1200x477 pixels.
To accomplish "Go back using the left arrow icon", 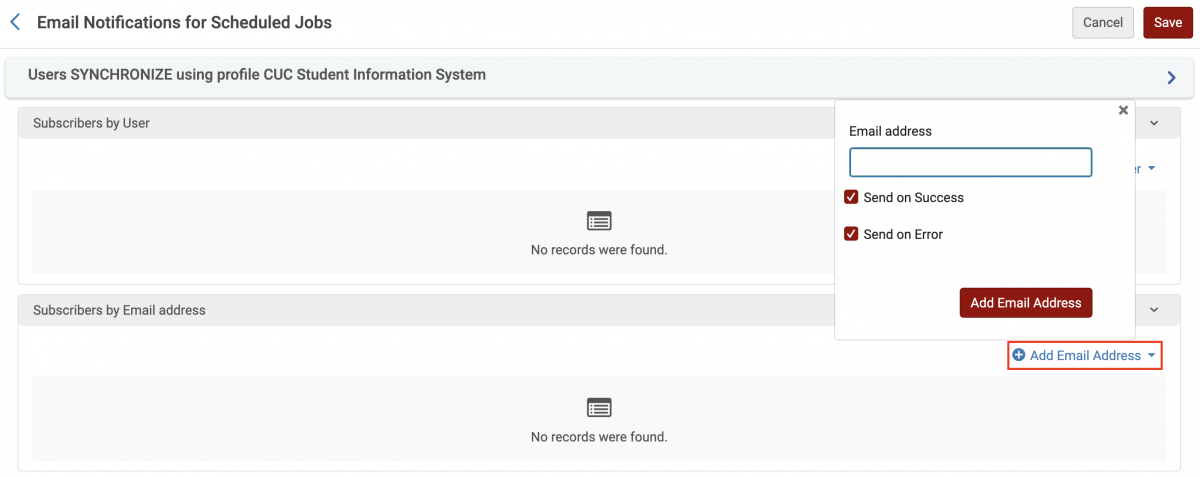I will pos(15,22).
